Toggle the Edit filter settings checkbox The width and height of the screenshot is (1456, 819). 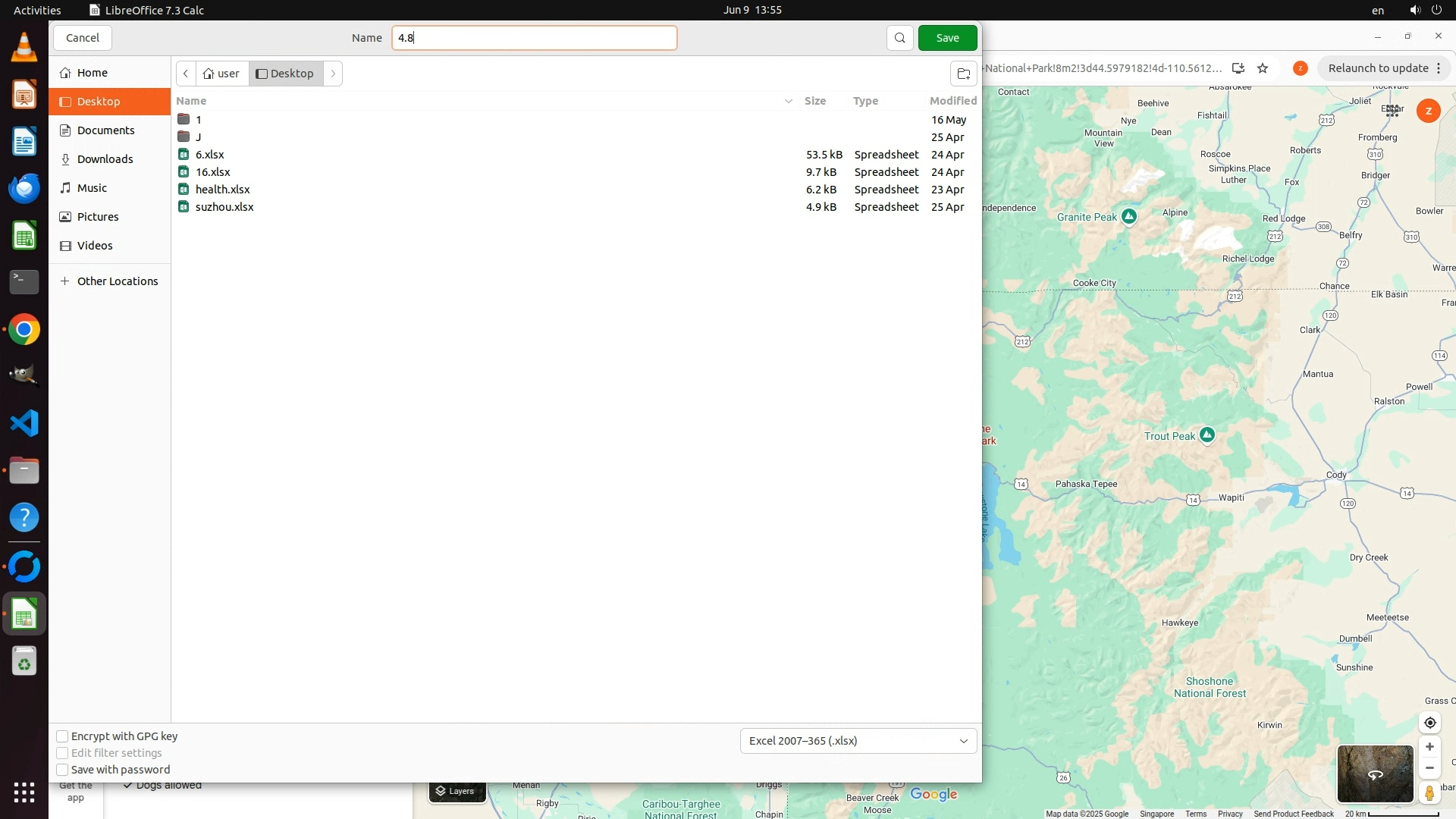coord(63,753)
